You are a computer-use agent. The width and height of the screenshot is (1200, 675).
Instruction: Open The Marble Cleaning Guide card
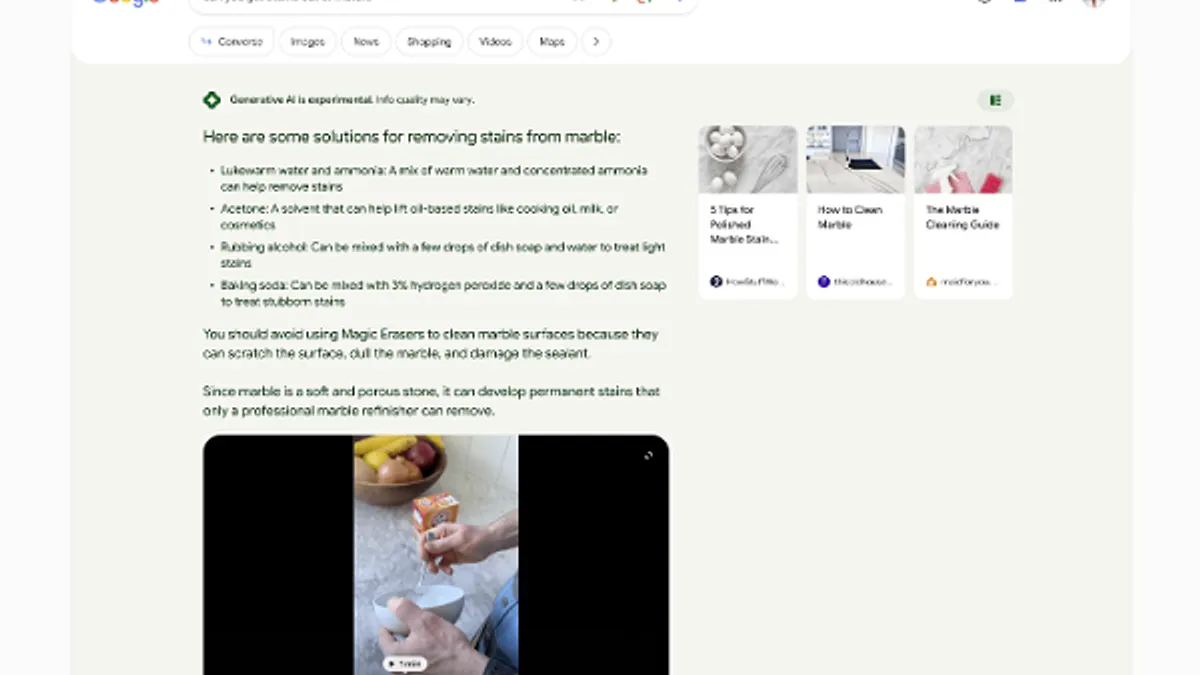[x=963, y=212]
